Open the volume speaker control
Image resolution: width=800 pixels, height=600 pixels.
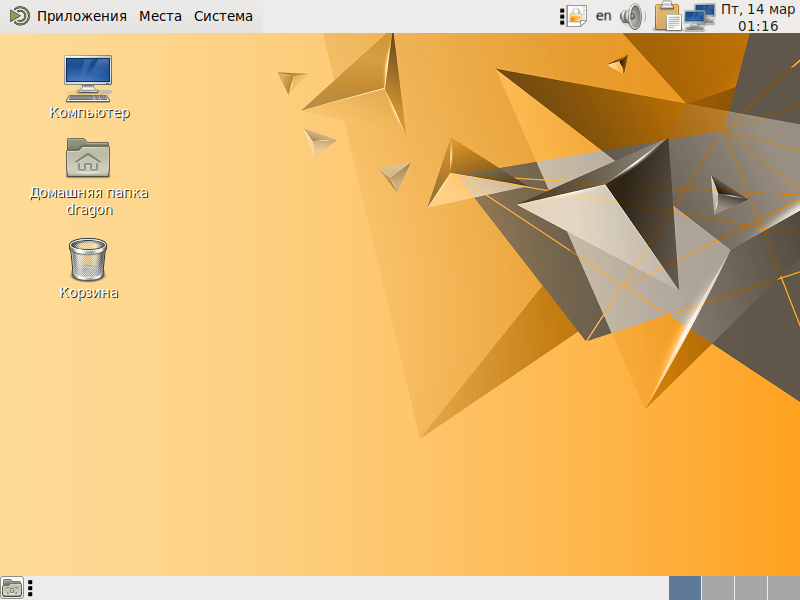633,16
